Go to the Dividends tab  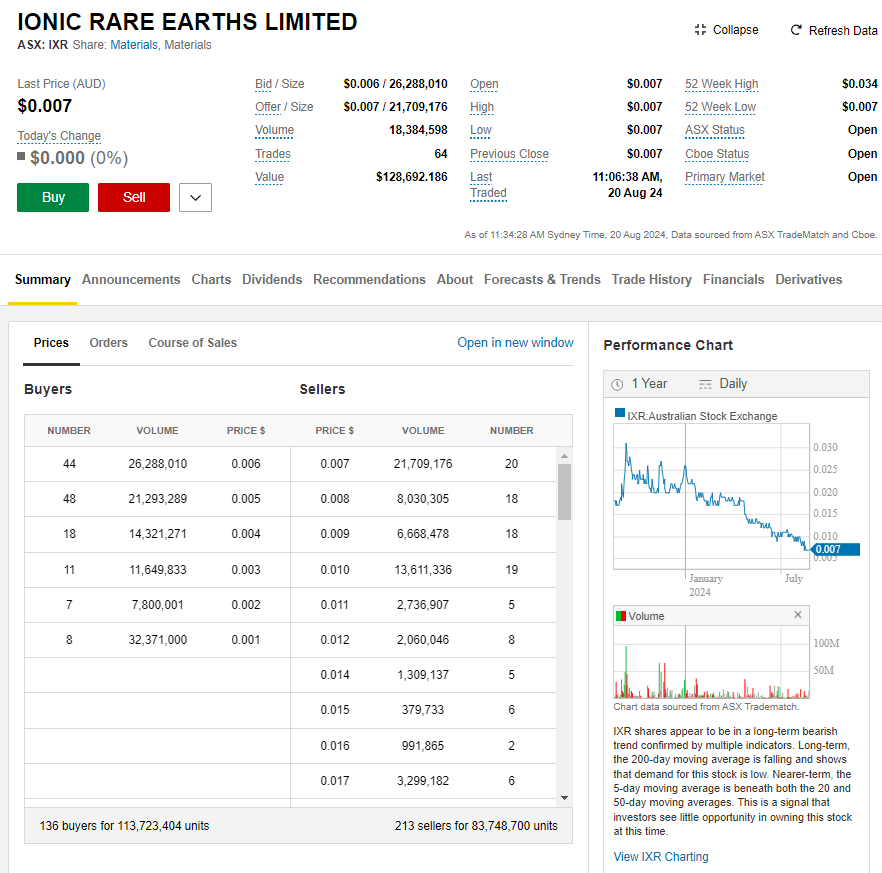point(272,280)
